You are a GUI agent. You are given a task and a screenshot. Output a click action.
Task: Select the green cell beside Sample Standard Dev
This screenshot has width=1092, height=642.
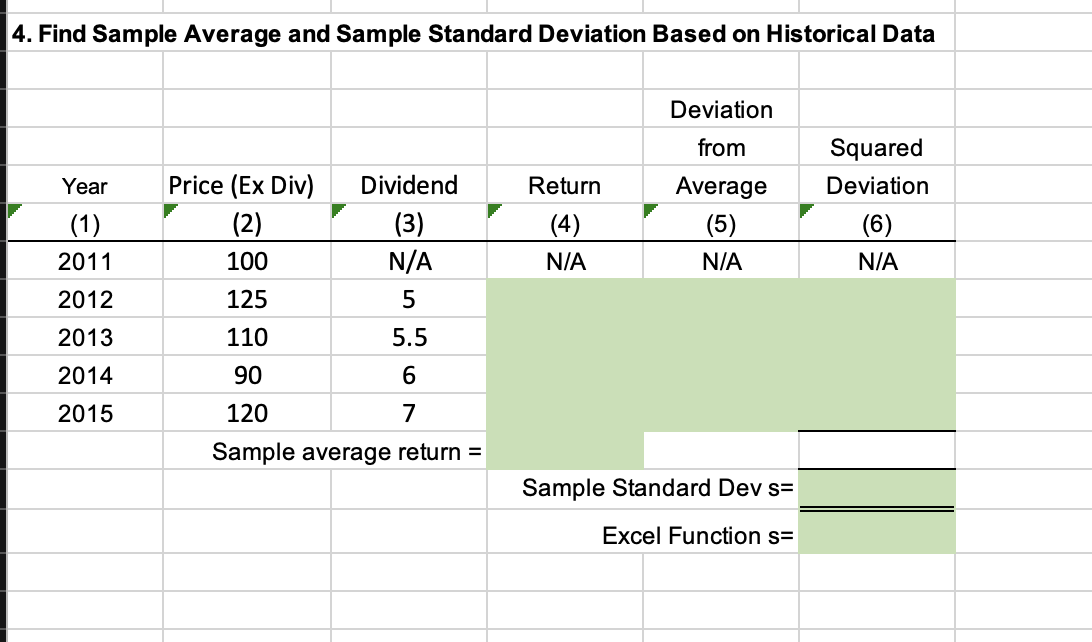pyautogui.click(x=878, y=489)
